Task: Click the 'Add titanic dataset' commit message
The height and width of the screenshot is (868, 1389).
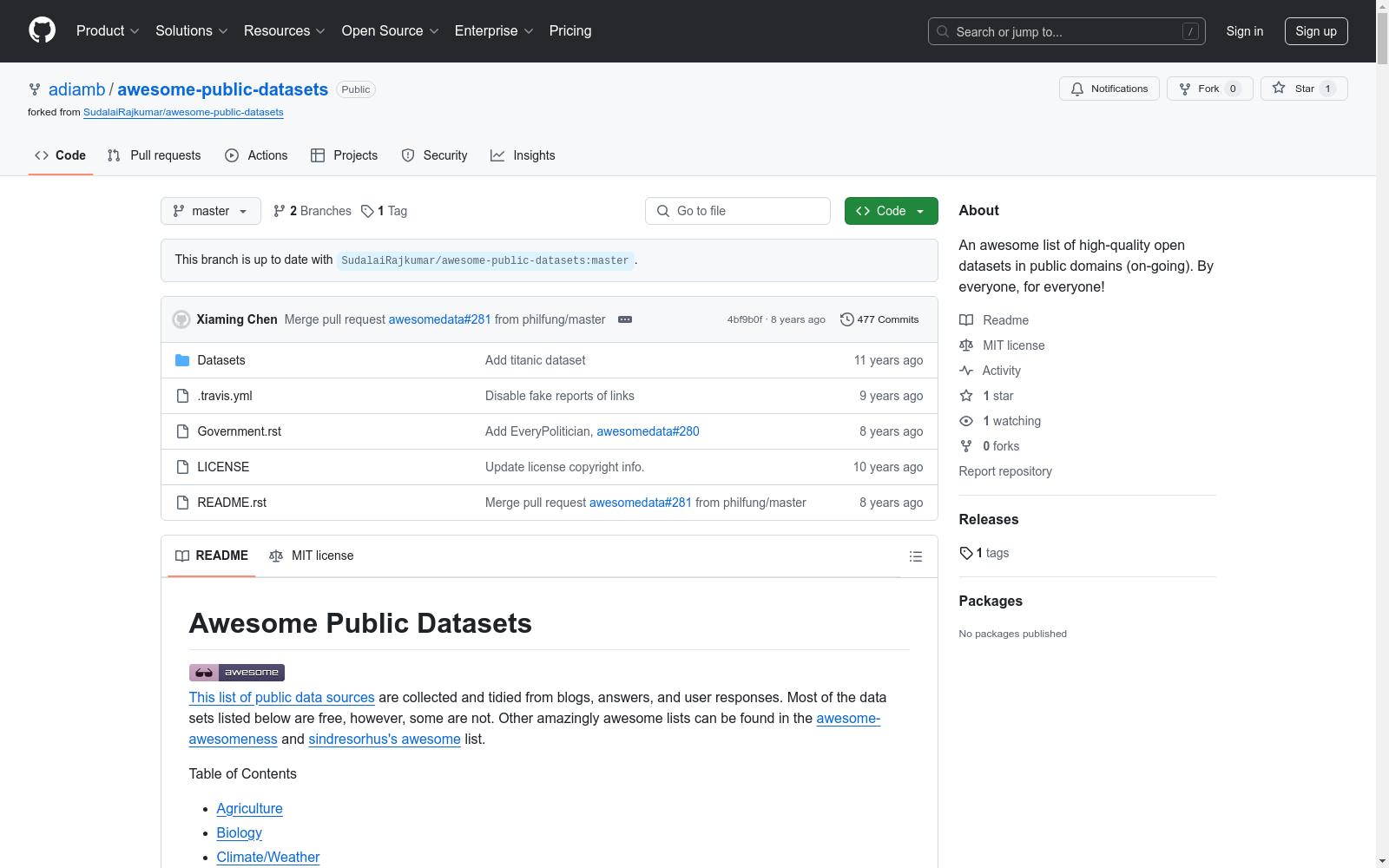Action: pos(535,360)
